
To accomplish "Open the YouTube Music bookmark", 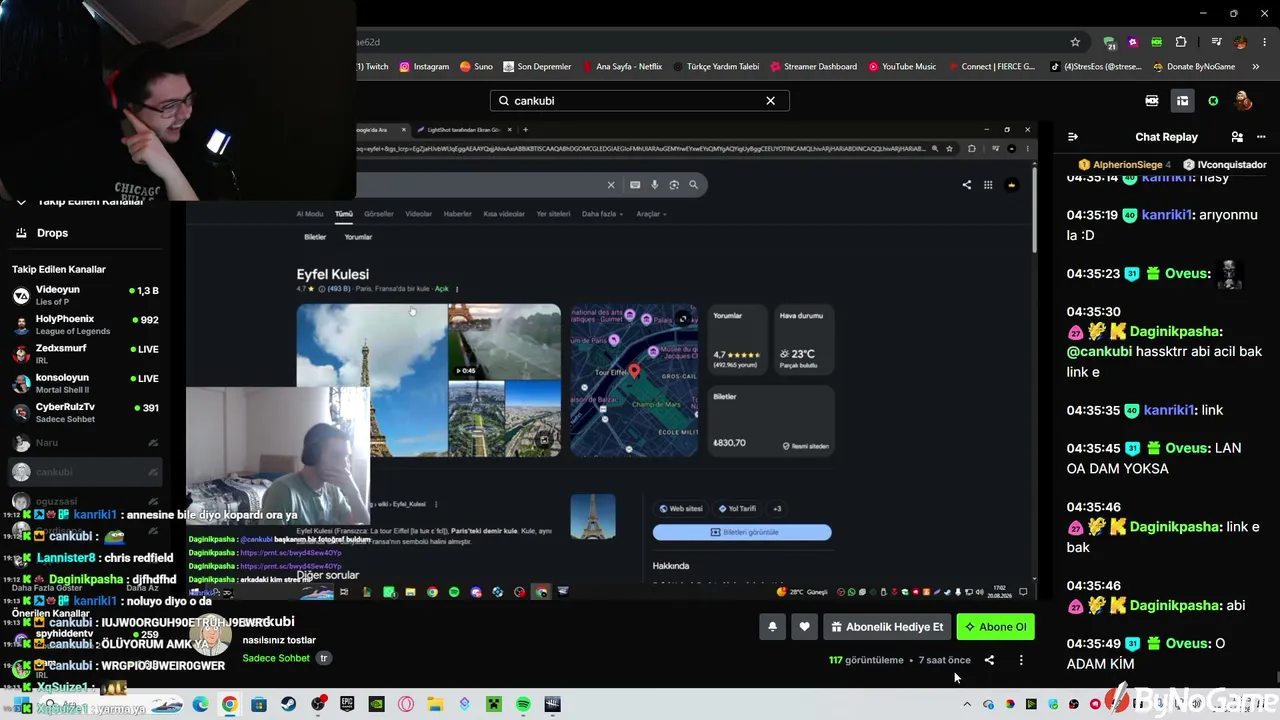I will click(x=902, y=67).
